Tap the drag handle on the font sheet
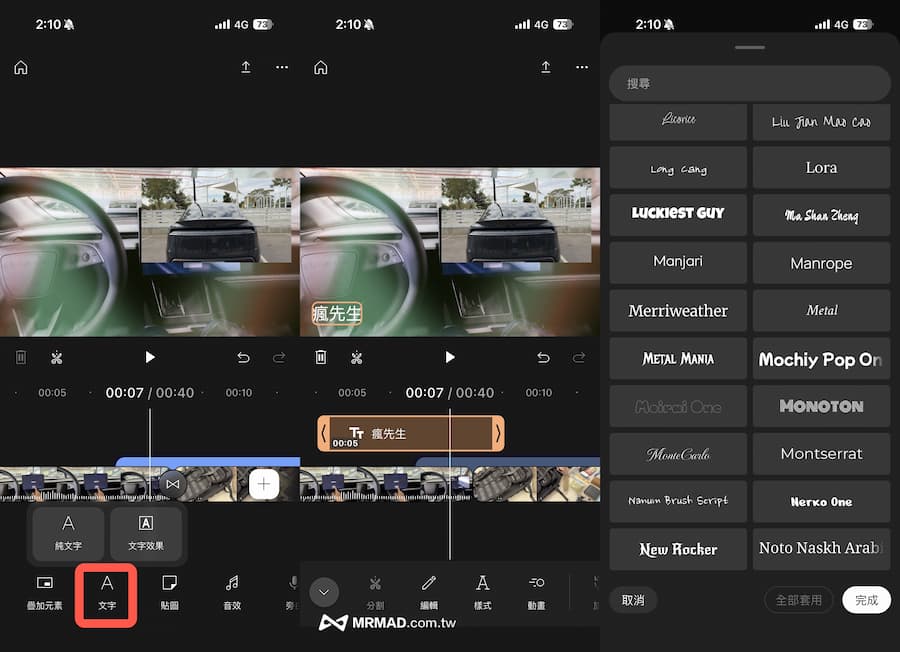Image resolution: width=900 pixels, height=652 pixels. point(750,47)
